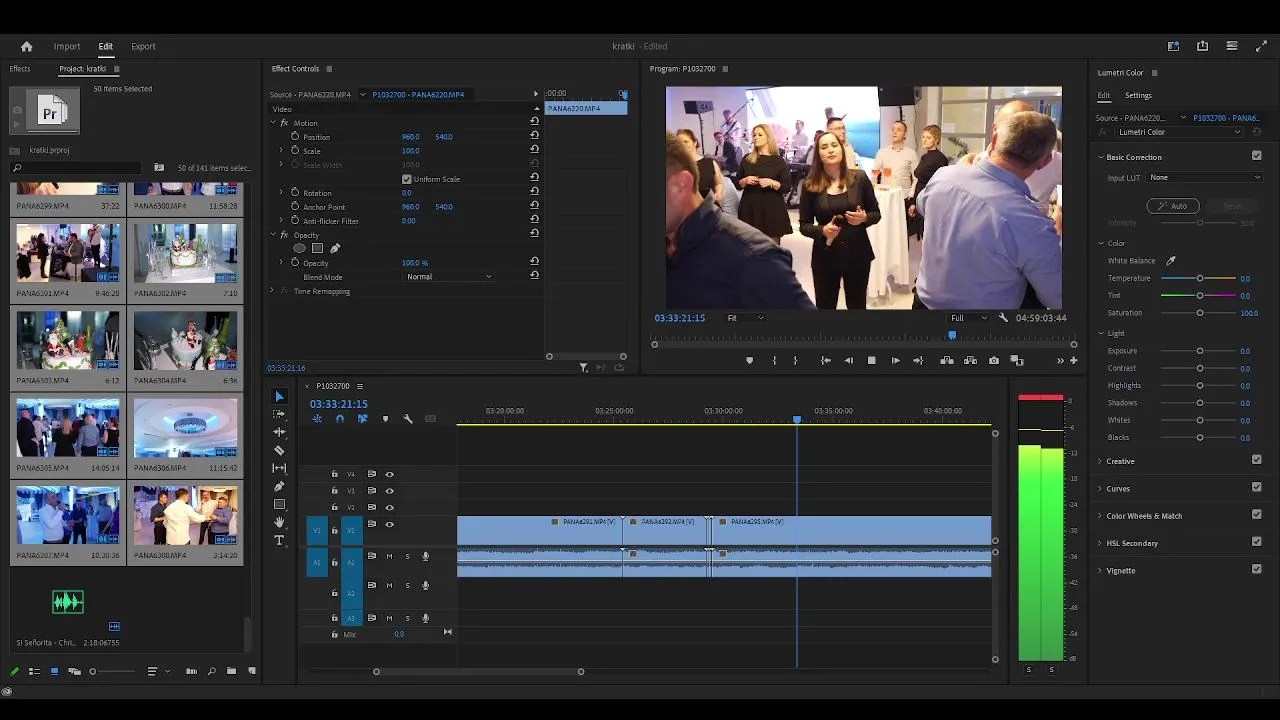Open Settings tab in Lumetri Color

tap(1138, 95)
